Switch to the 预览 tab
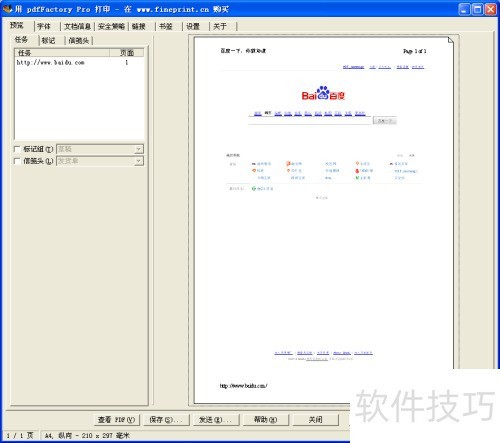 click(x=17, y=25)
